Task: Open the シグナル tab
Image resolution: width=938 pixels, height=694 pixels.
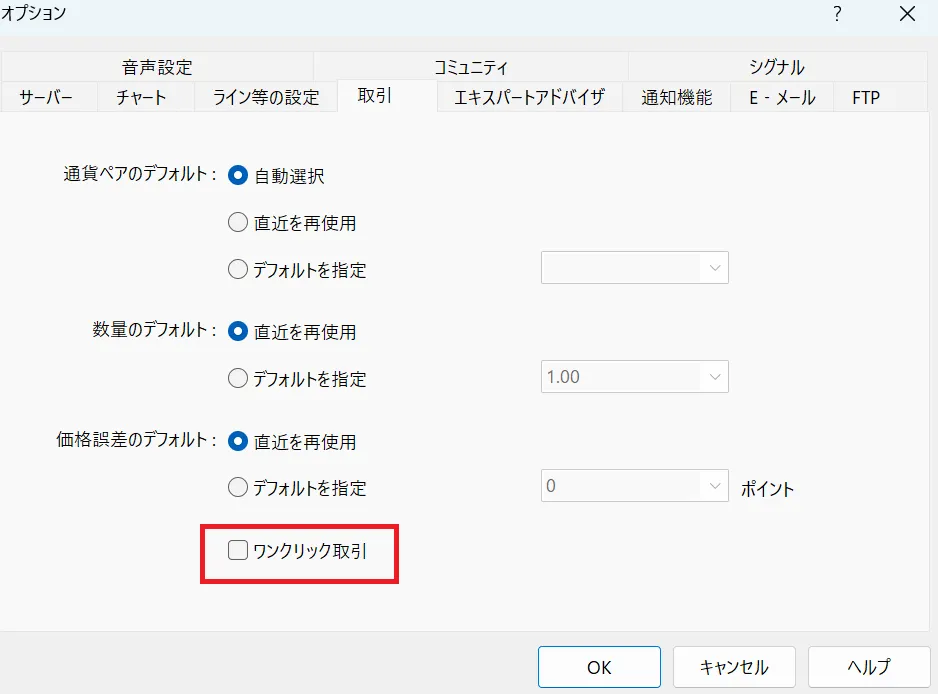Action: tap(777, 67)
